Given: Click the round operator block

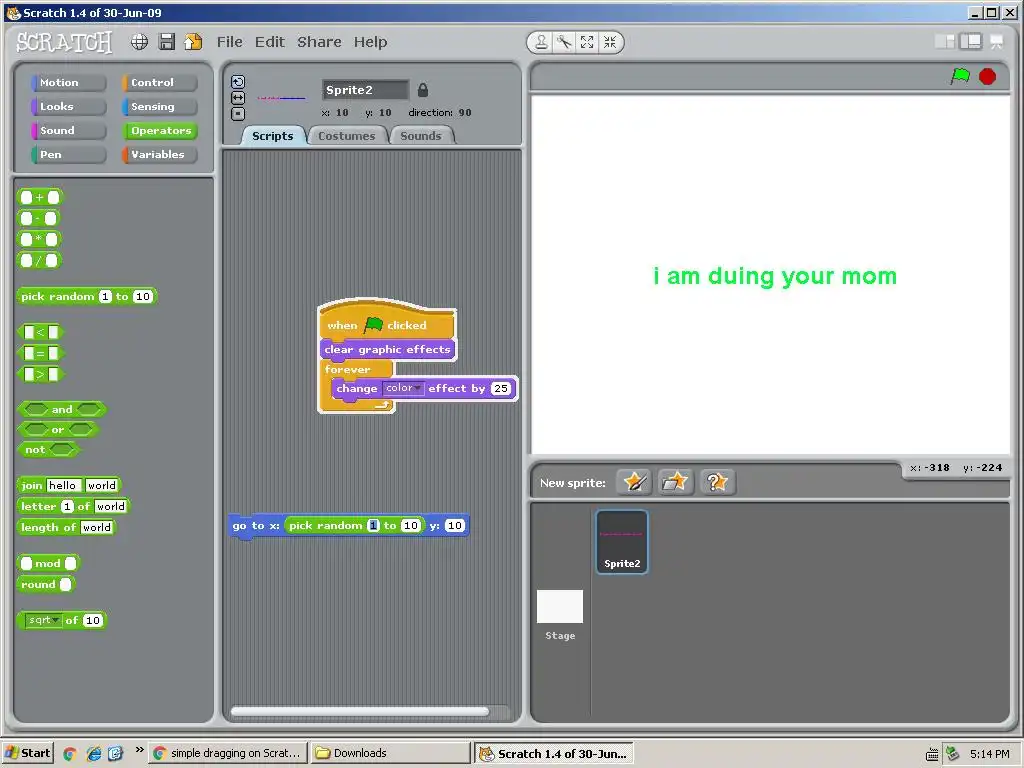Looking at the screenshot, I should (46, 584).
